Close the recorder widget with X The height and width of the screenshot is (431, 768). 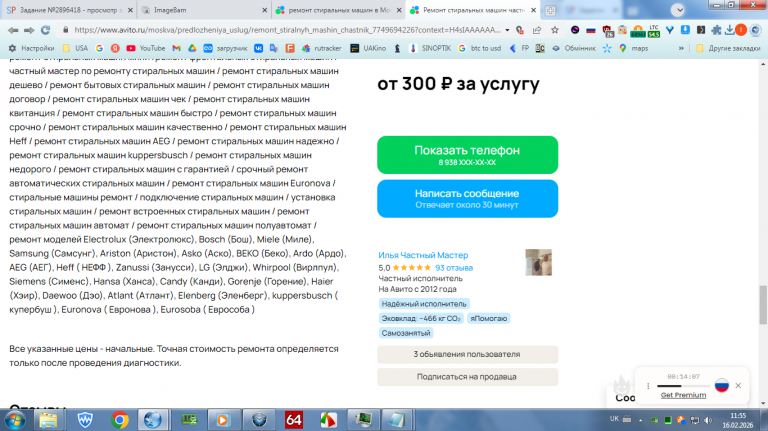(738, 385)
